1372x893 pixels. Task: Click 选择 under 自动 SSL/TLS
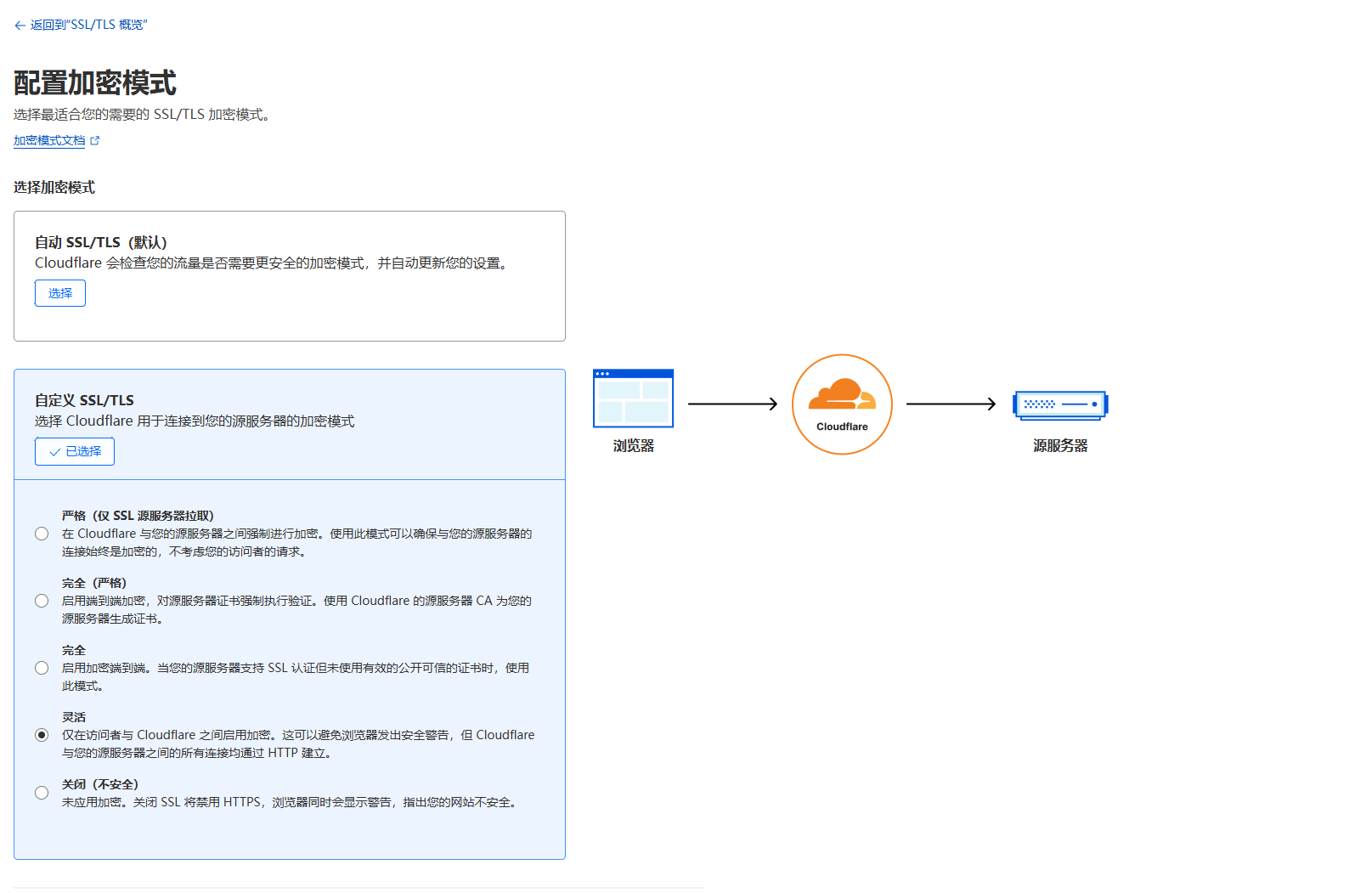pyautogui.click(x=59, y=292)
